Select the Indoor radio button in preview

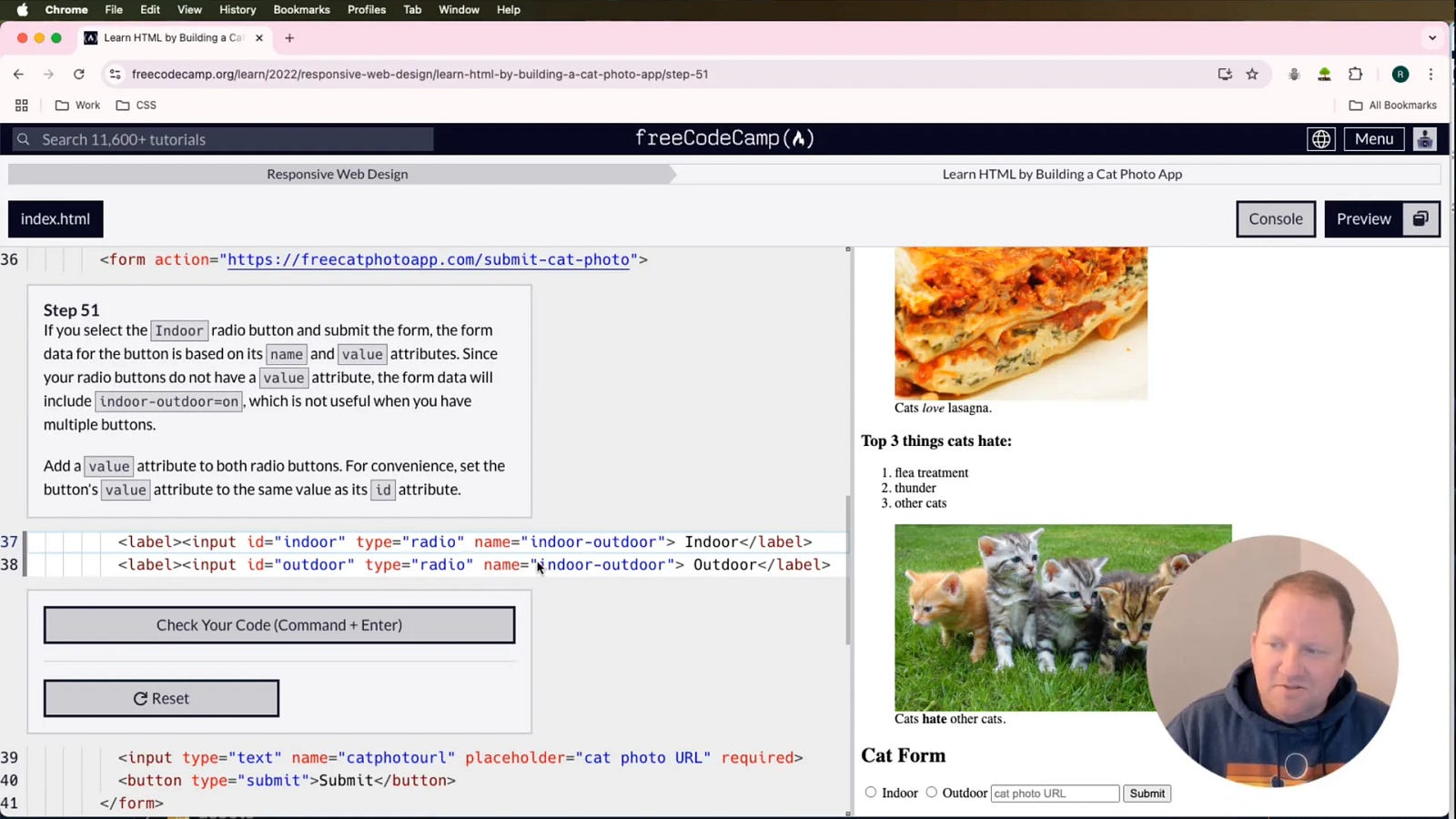pos(871,793)
